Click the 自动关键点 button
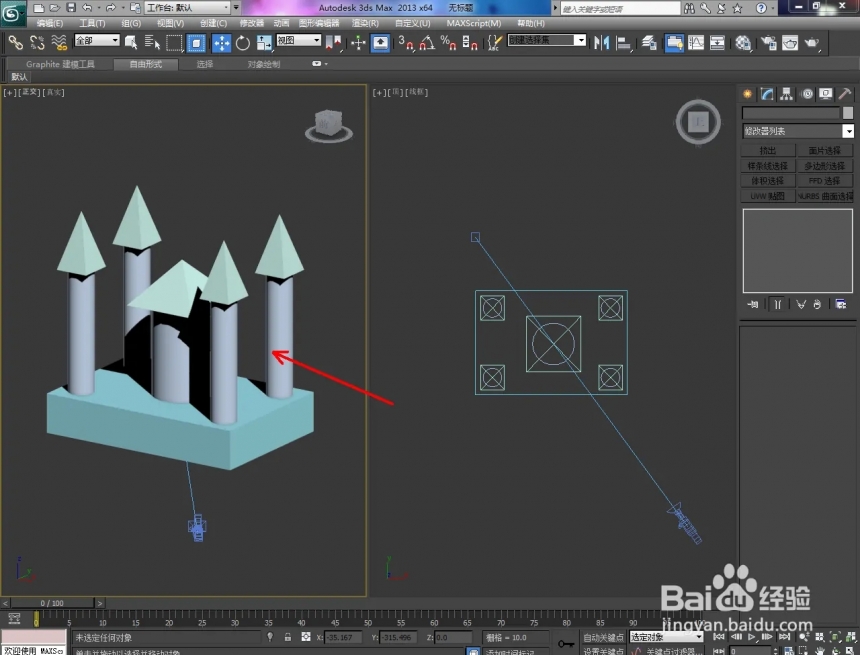860x655 pixels. (x=604, y=637)
